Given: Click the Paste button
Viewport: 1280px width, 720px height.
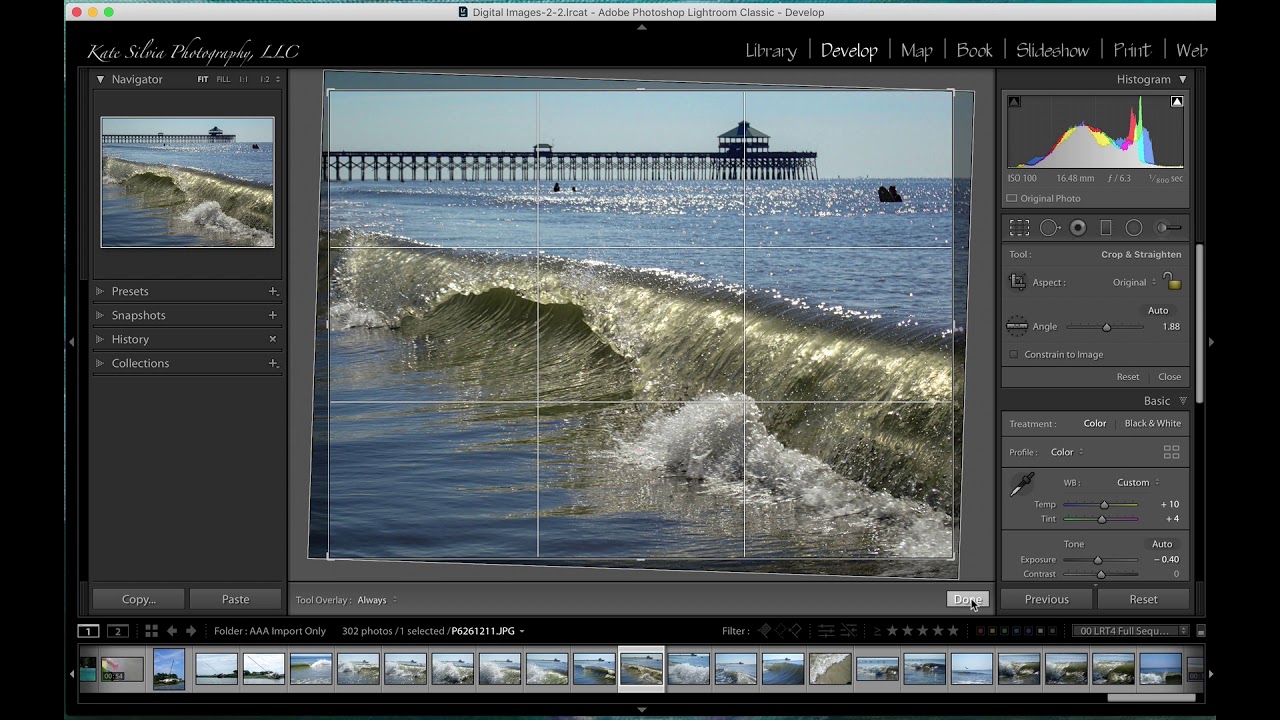Looking at the screenshot, I should (236, 600).
